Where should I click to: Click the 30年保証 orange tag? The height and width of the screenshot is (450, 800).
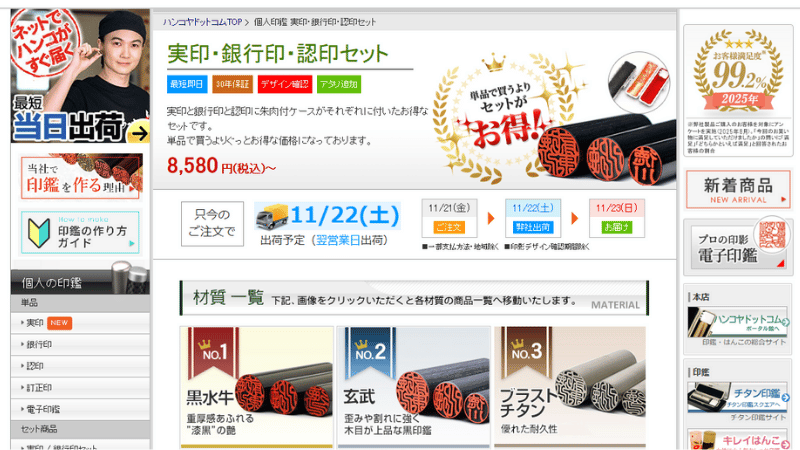click(233, 84)
